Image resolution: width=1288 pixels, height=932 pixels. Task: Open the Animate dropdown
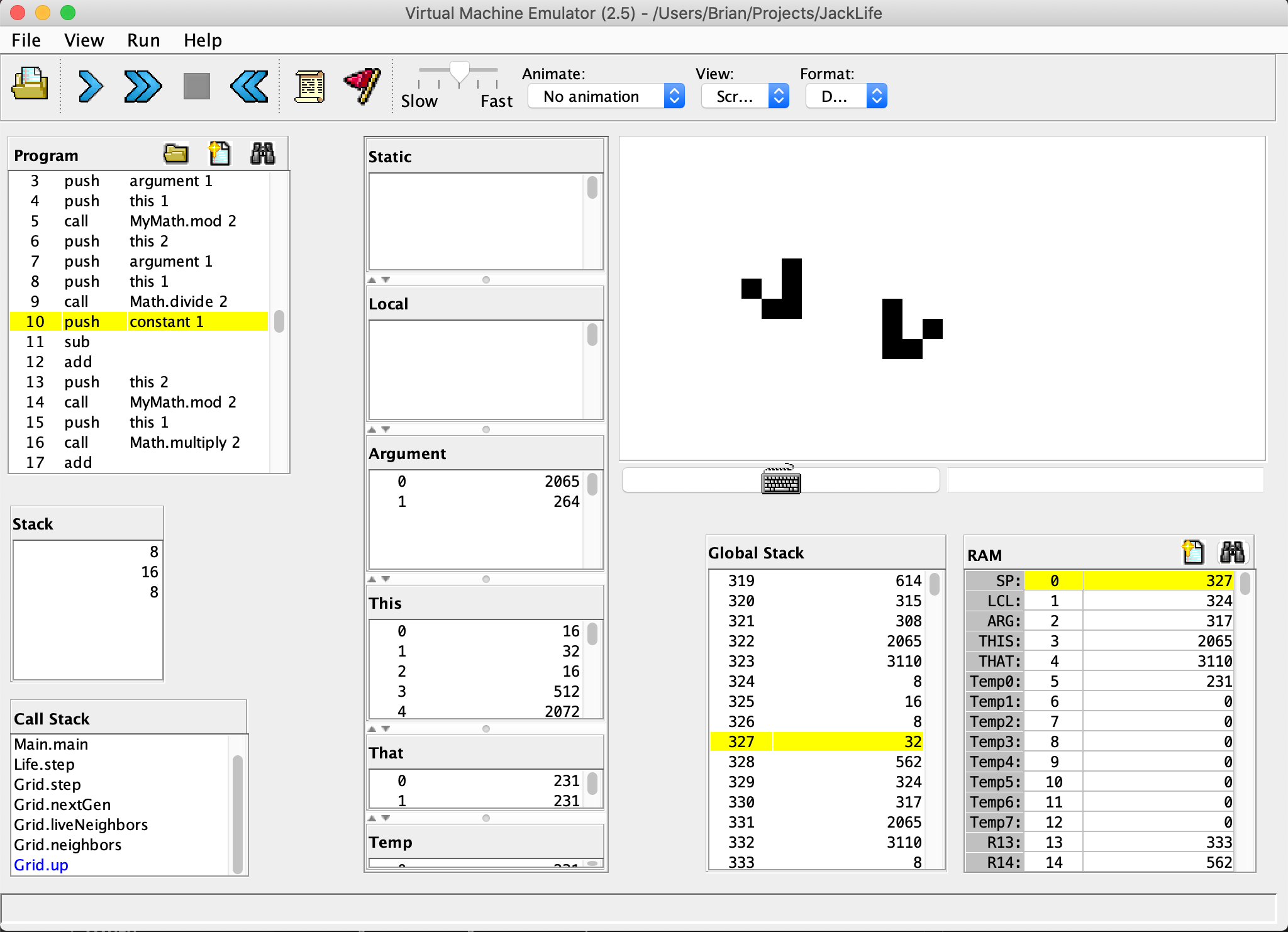(606, 96)
